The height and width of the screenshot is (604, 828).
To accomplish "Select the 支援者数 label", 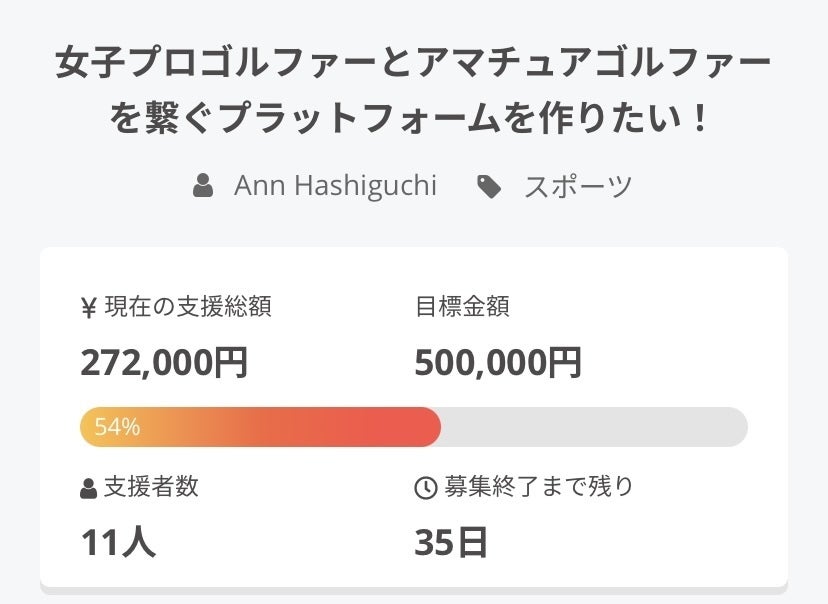I will click(x=151, y=487).
